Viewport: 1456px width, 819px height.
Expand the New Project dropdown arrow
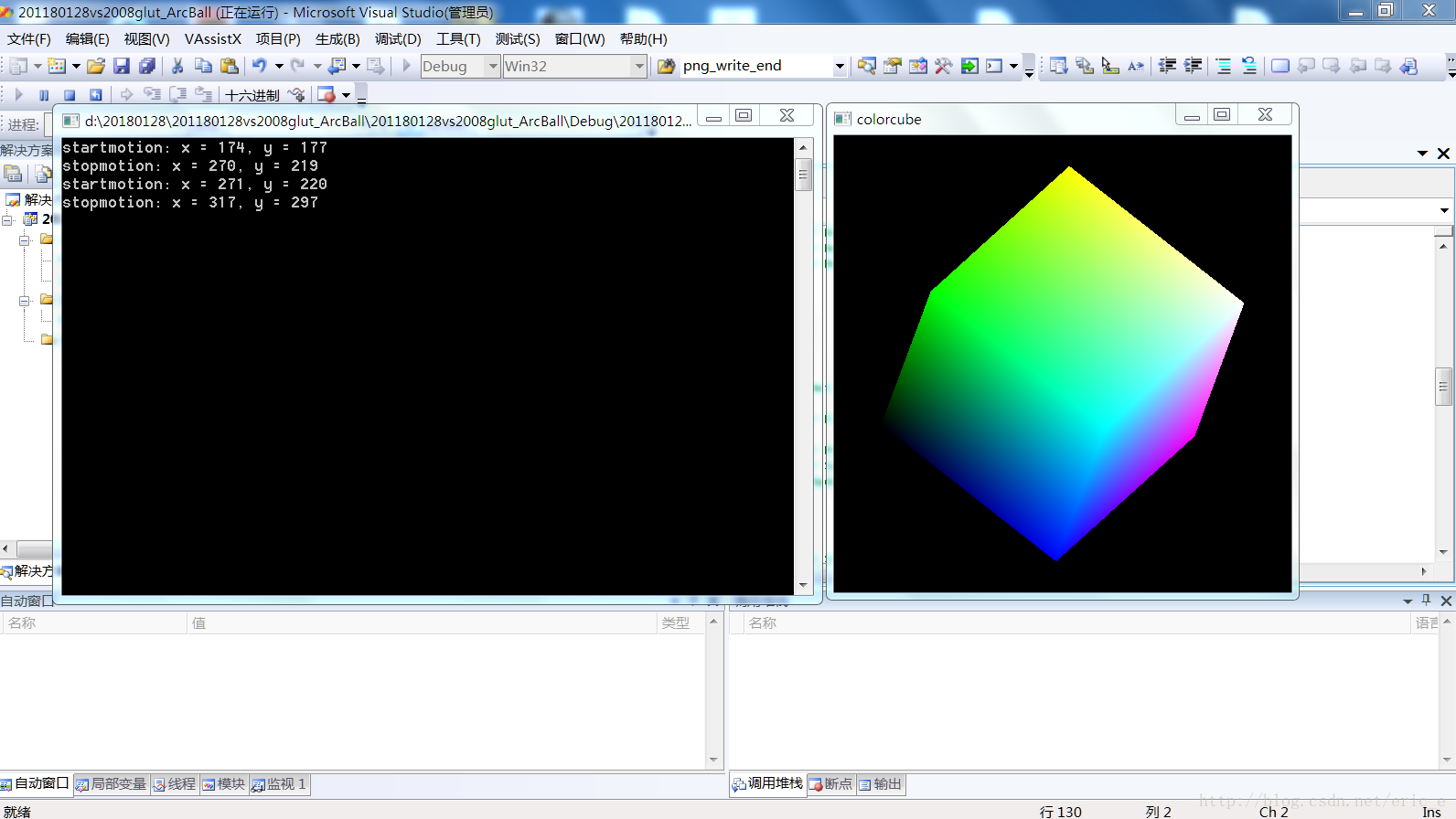[37, 66]
